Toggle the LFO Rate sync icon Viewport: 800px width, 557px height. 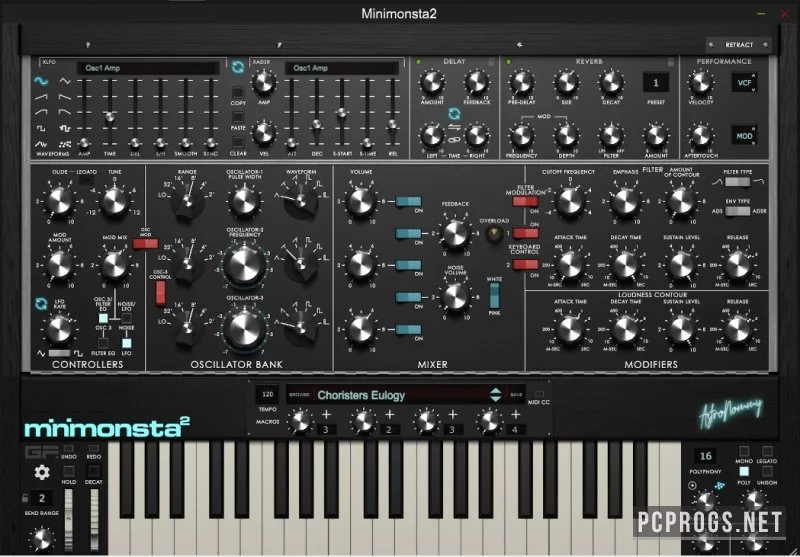41,303
